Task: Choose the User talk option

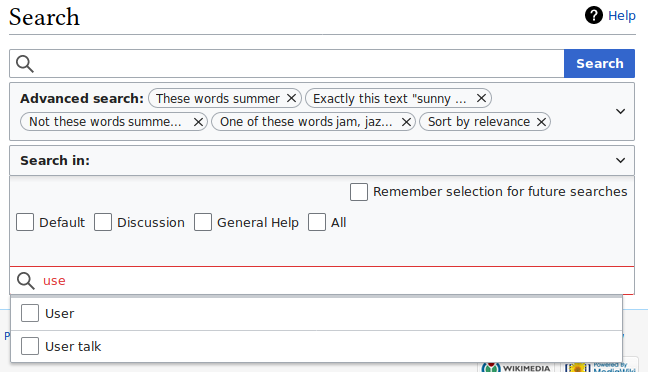Action: (x=317, y=346)
